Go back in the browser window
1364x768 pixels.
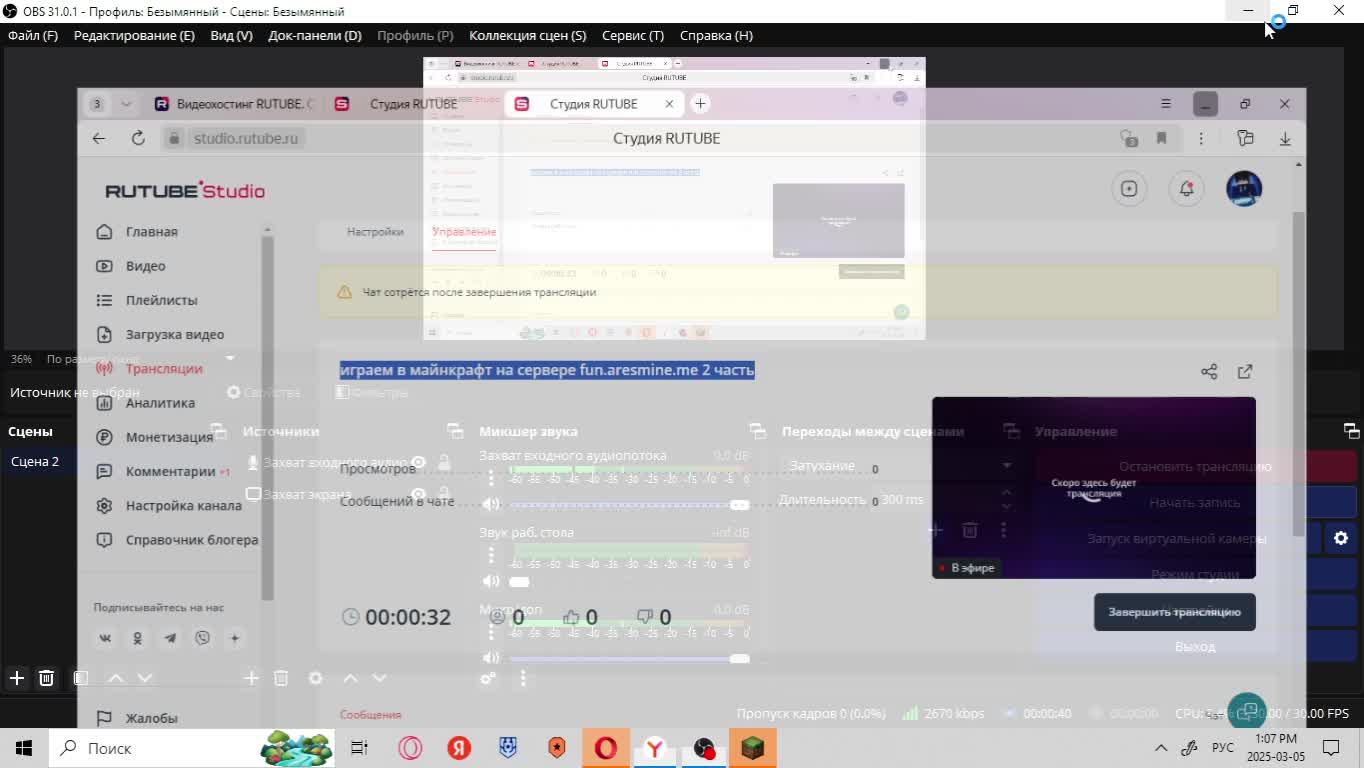pyautogui.click(x=99, y=138)
